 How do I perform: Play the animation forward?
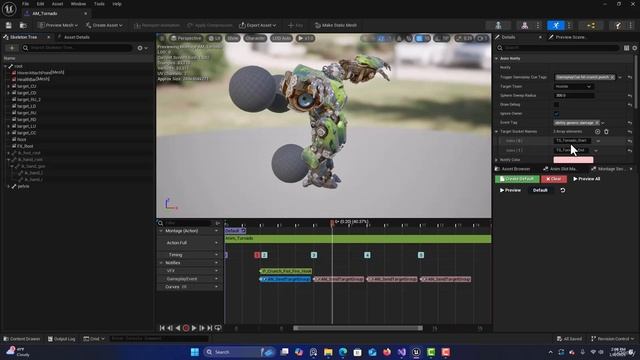(x=194, y=328)
